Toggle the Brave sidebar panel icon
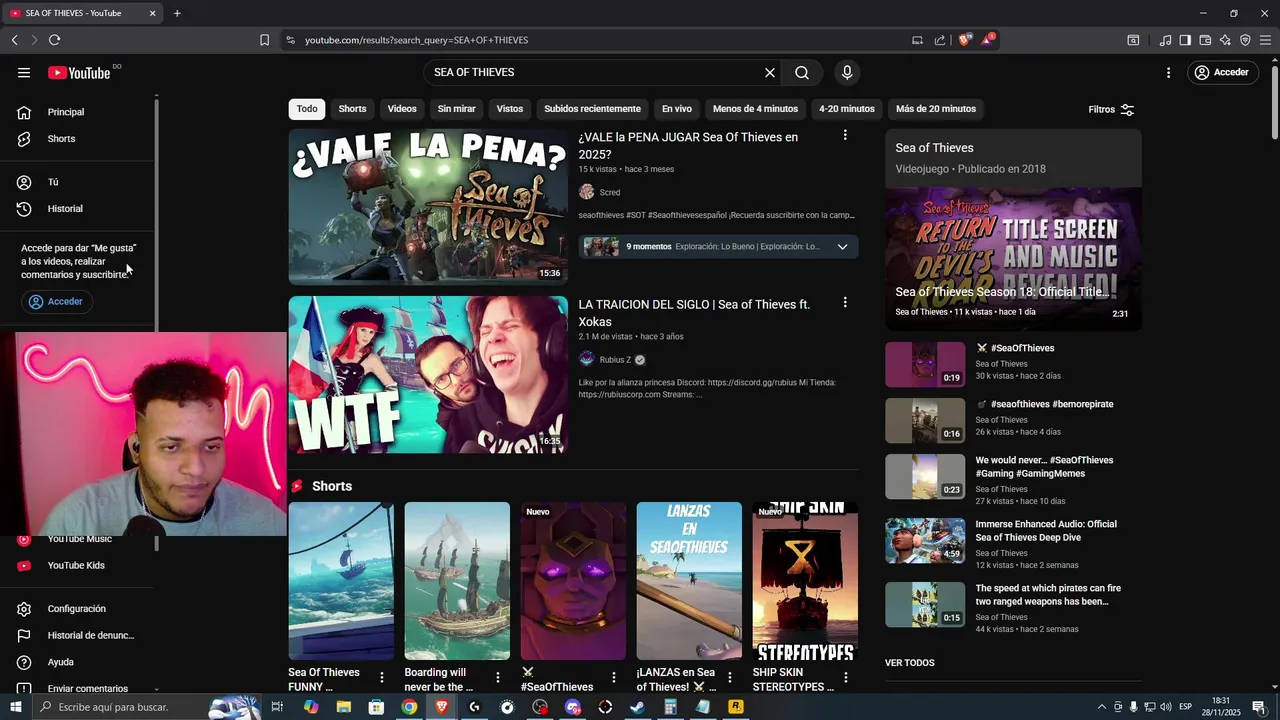 tap(1185, 40)
